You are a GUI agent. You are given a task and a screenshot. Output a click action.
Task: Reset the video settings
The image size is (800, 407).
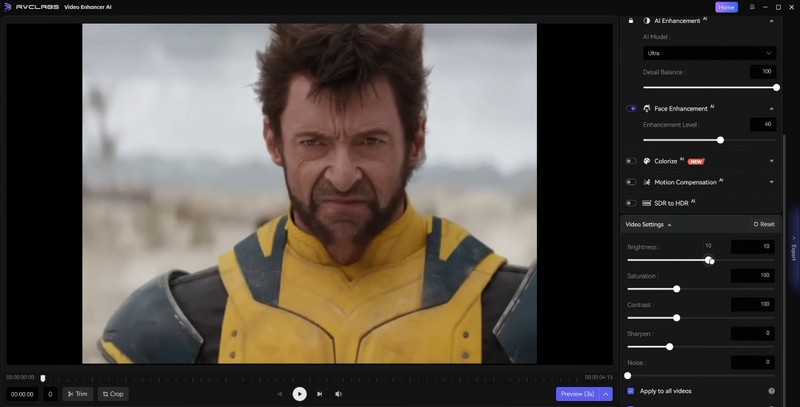[x=764, y=224]
